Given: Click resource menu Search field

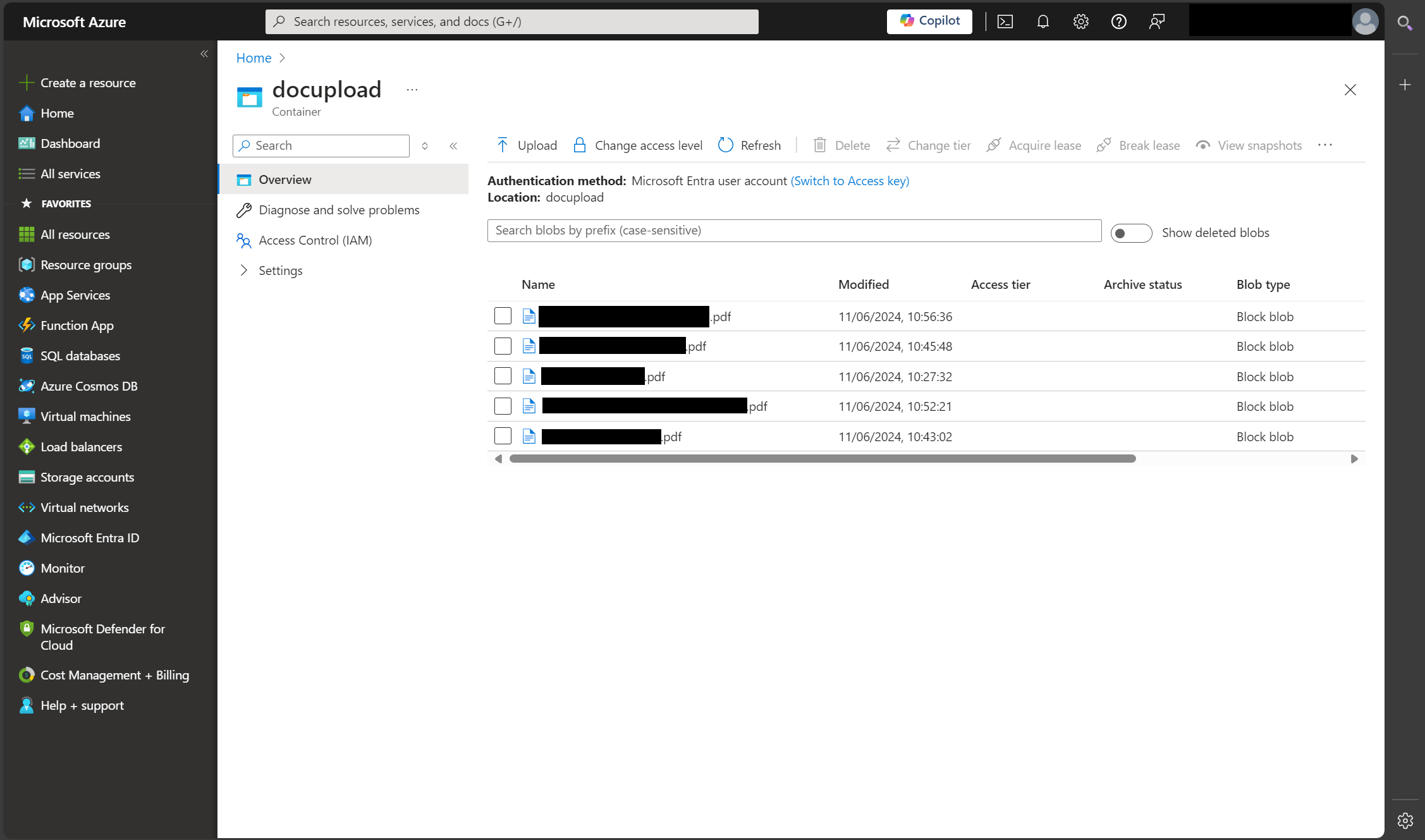Looking at the screenshot, I should click(321, 146).
